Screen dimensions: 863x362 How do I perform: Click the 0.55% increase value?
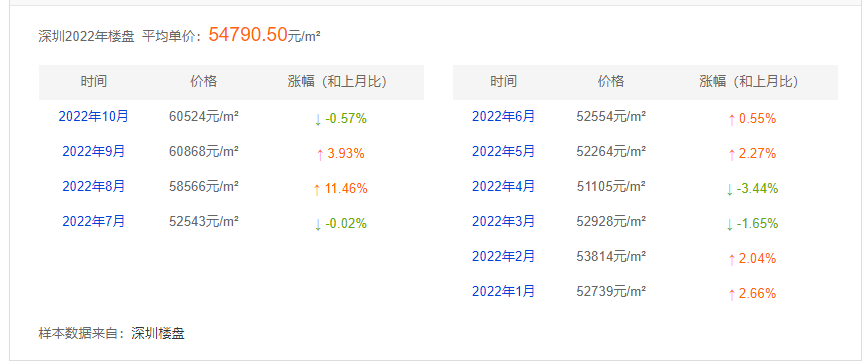pyautogui.click(x=757, y=119)
